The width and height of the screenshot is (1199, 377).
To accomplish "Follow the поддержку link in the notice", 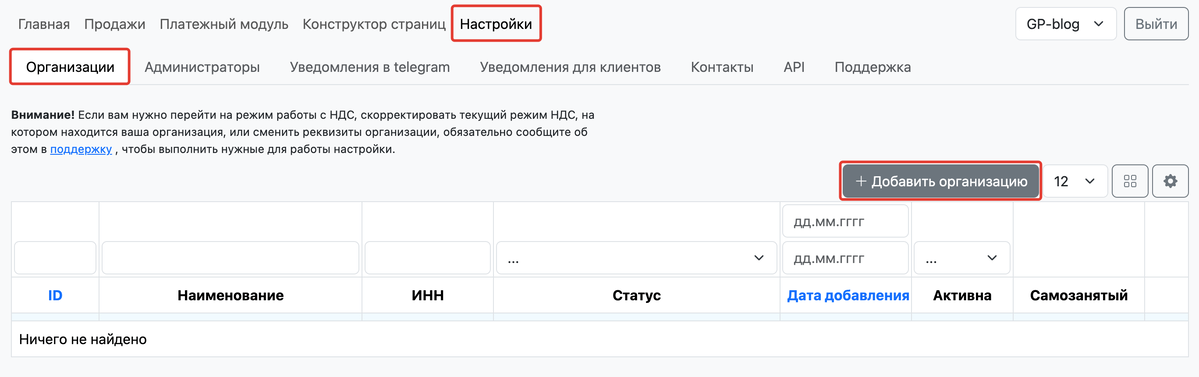I will click(81, 149).
